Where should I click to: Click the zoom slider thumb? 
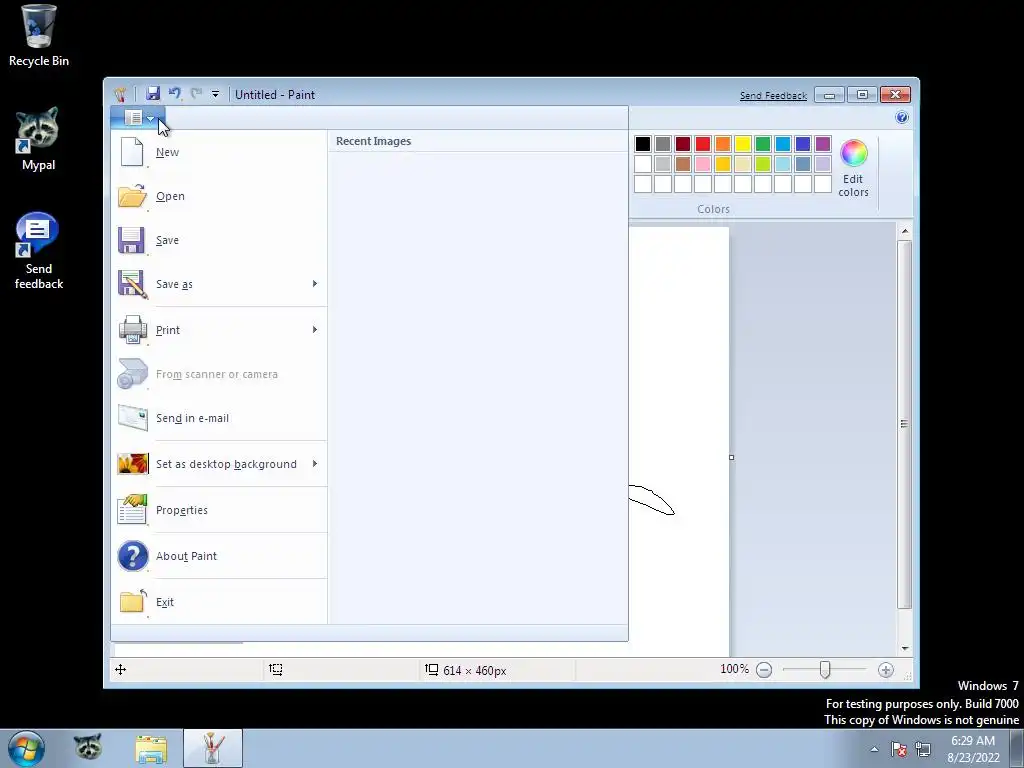[825, 670]
